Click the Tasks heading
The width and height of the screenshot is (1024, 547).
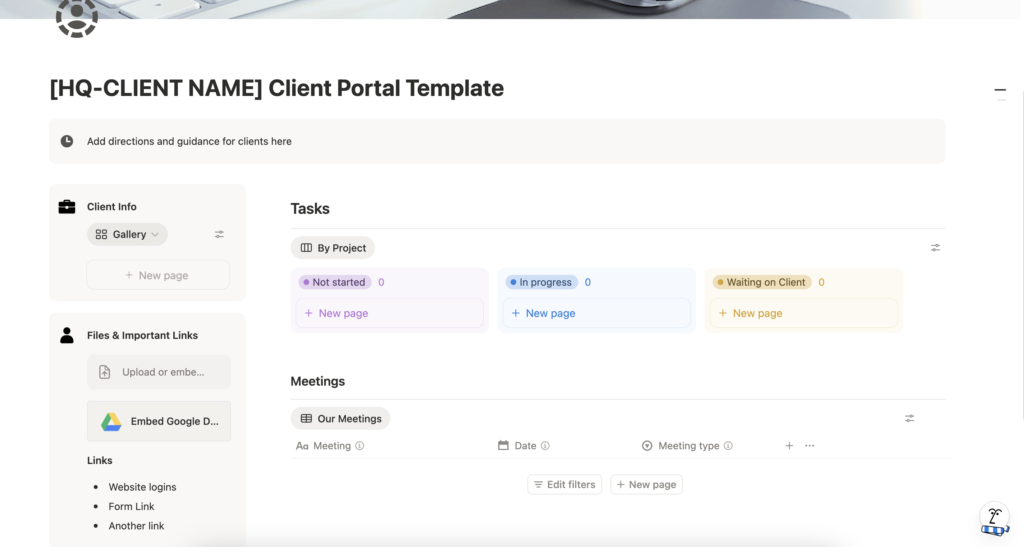pos(310,209)
